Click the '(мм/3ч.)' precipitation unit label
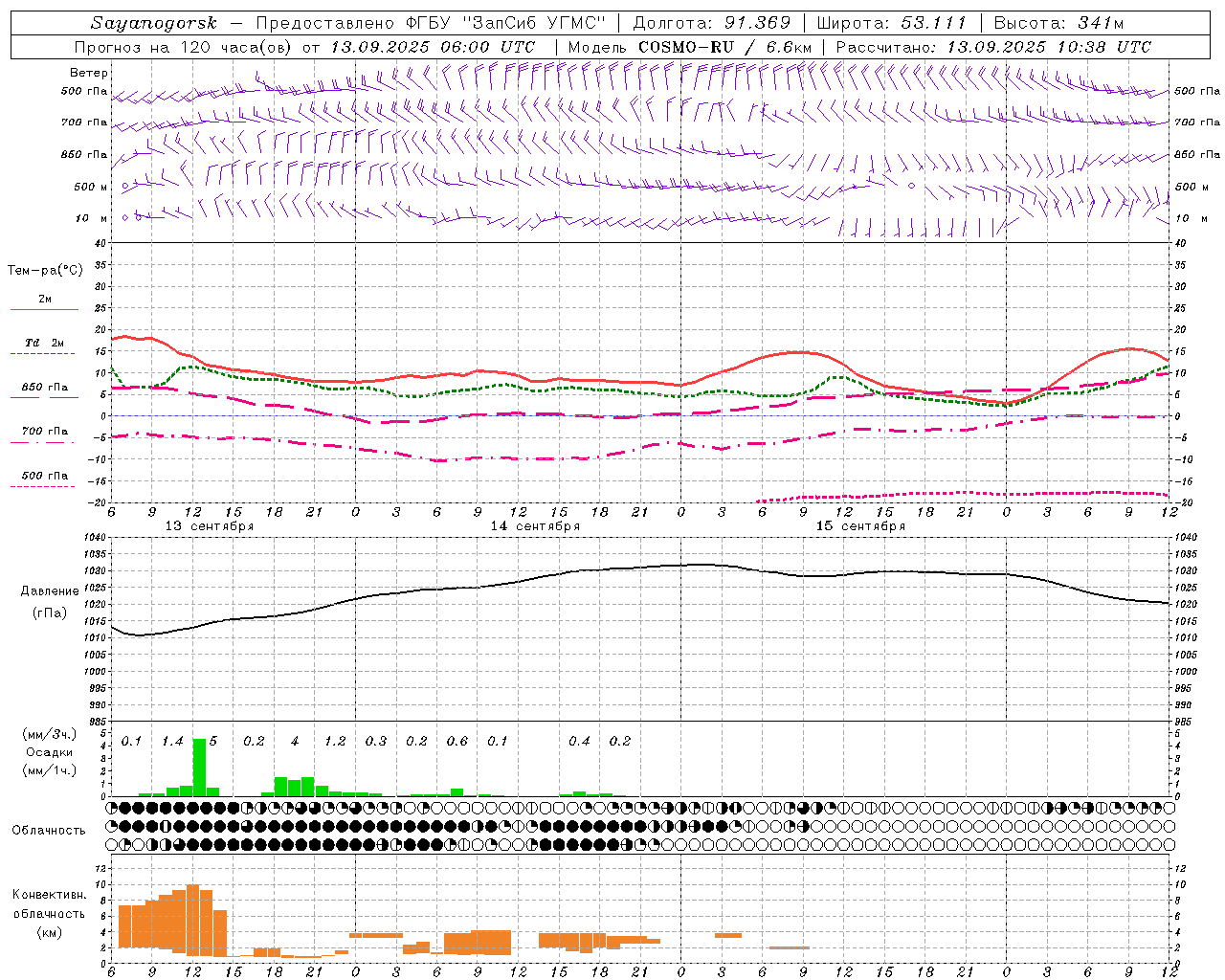 [50, 734]
